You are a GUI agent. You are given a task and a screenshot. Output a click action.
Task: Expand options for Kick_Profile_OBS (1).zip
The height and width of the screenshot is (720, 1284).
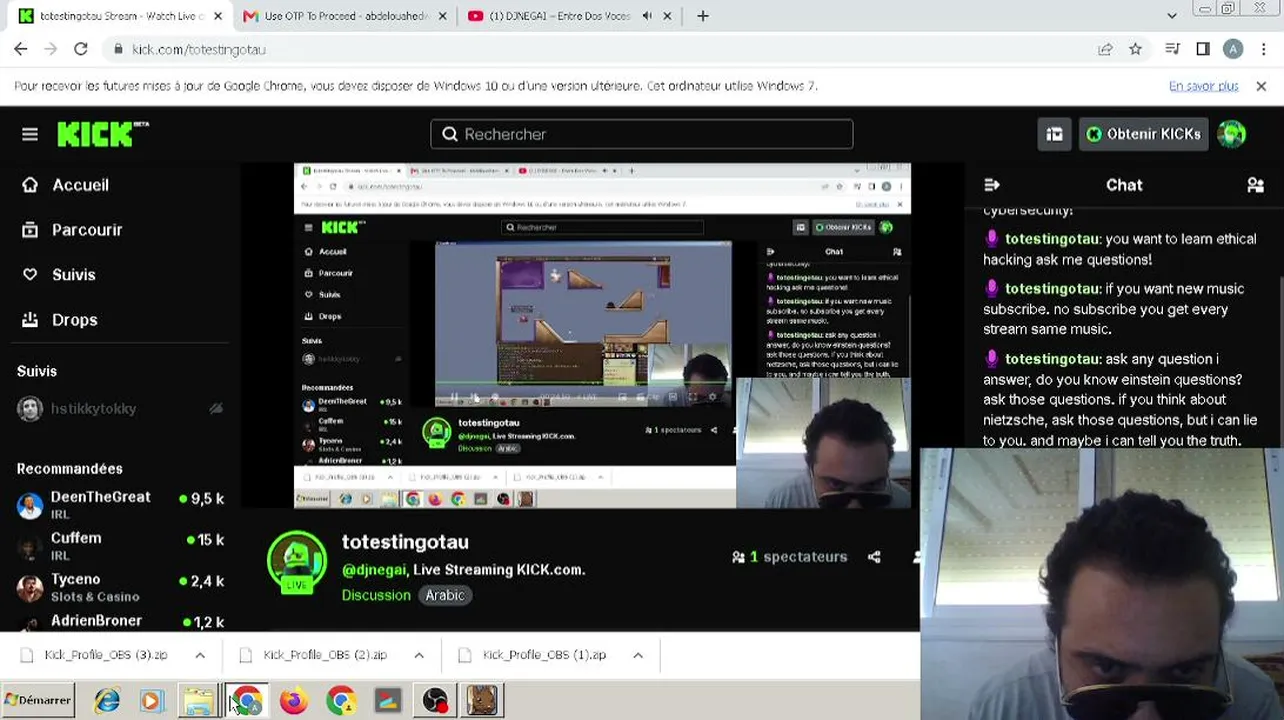tap(638, 655)
